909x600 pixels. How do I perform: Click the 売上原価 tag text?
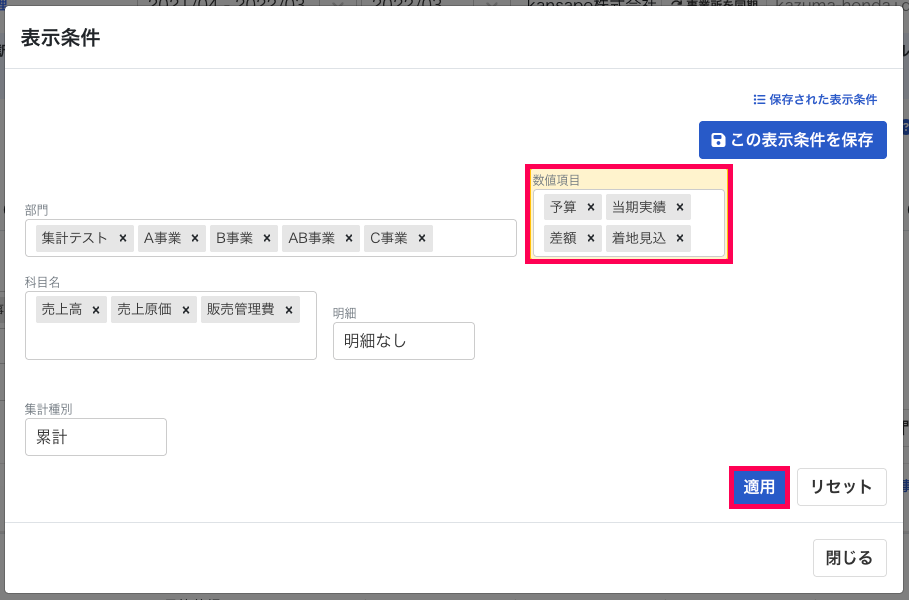(x=145, y=310)
